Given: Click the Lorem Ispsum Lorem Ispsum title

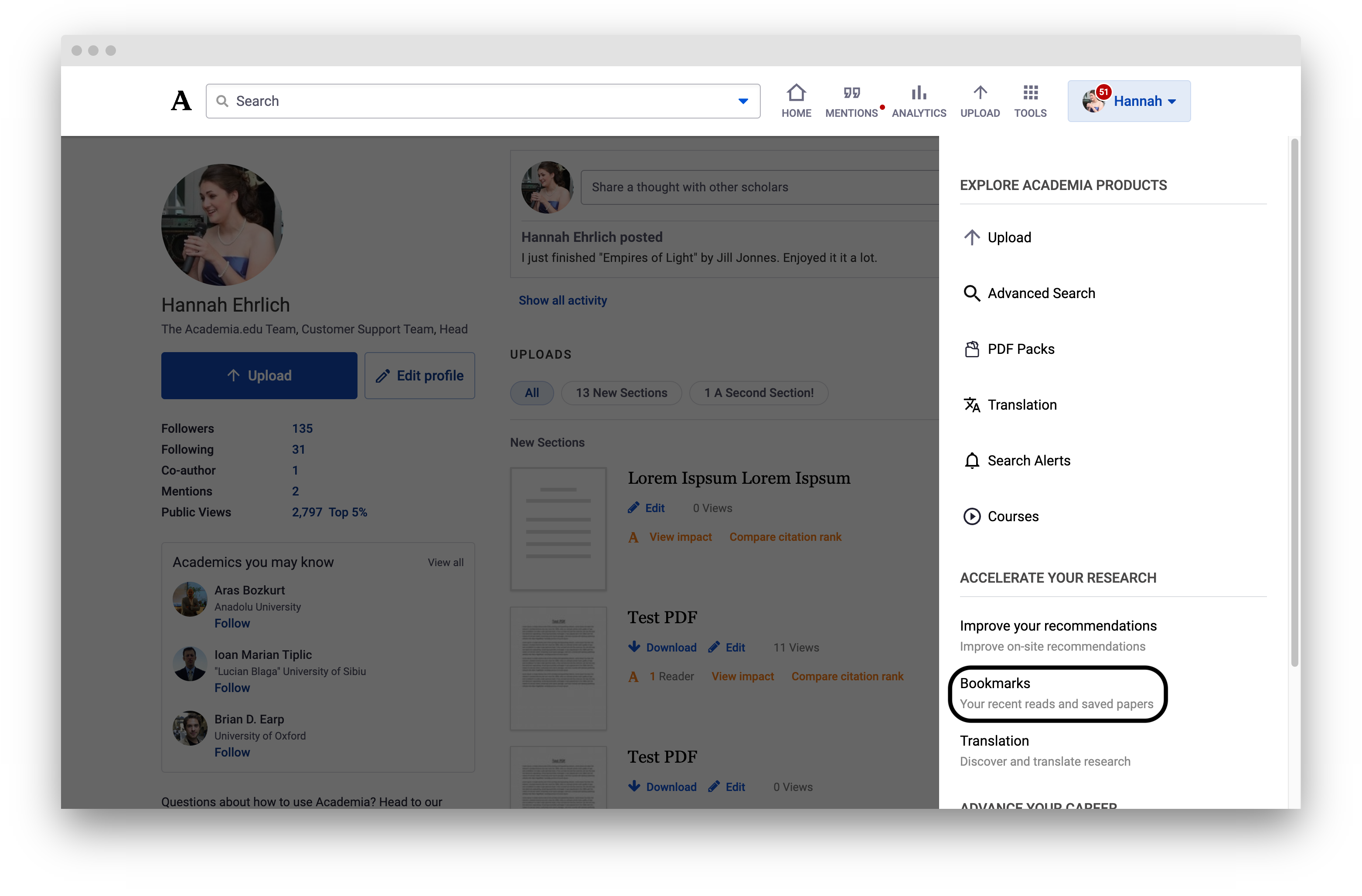Looking at the screenshot, I should tap(739, 479).
